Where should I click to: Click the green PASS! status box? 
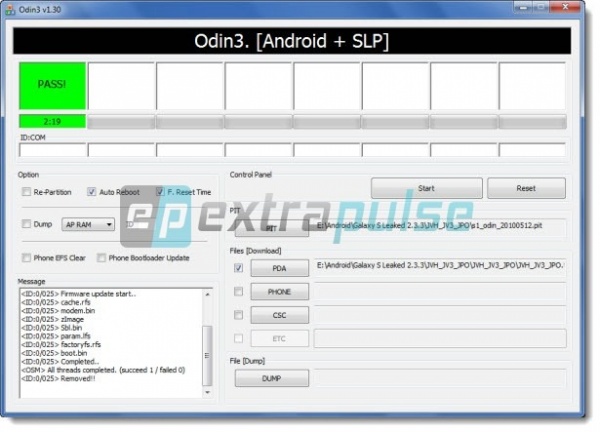52,86
